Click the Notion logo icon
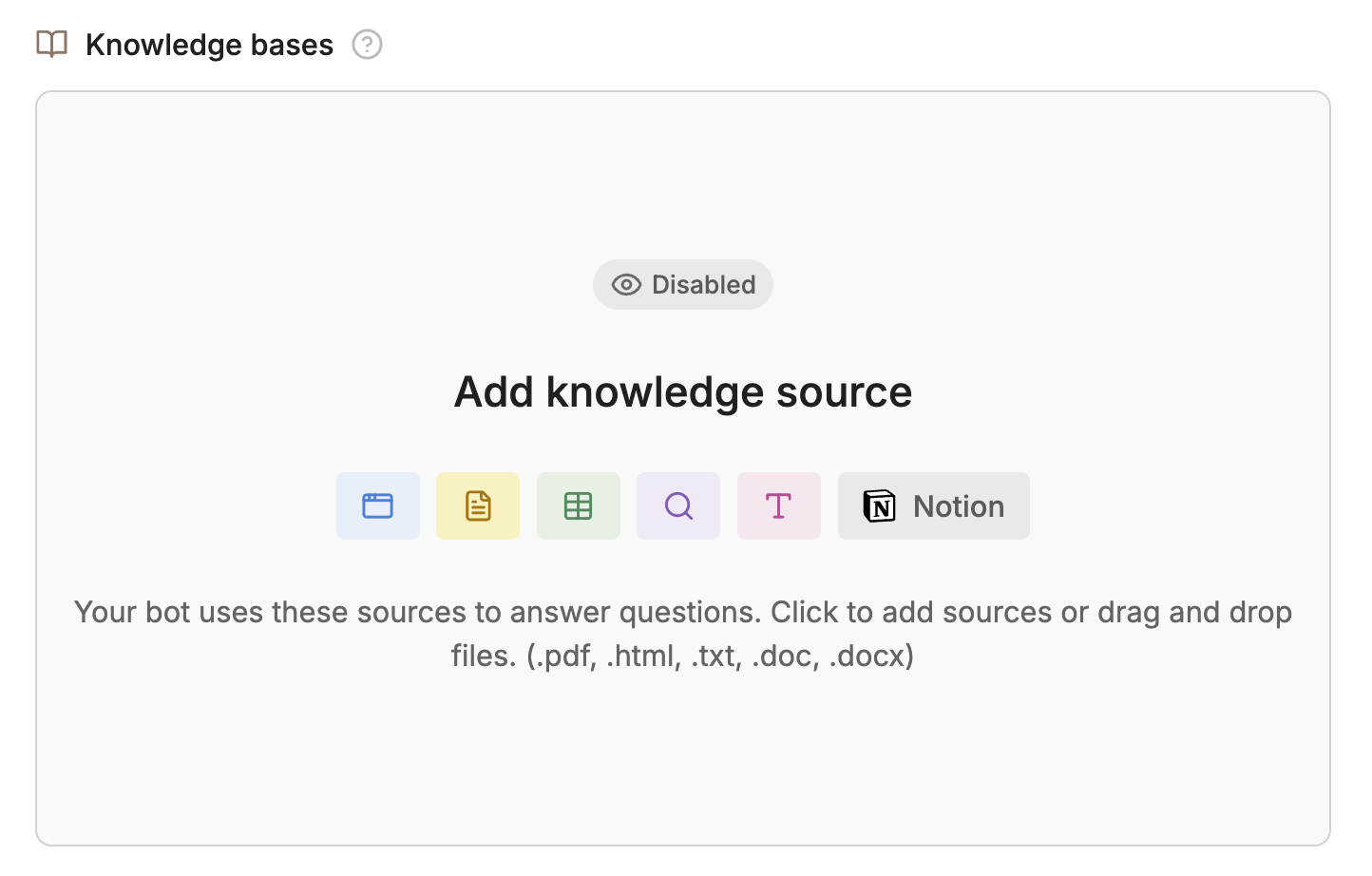Viewport: 1372px width, 876px height. [879, 505]
